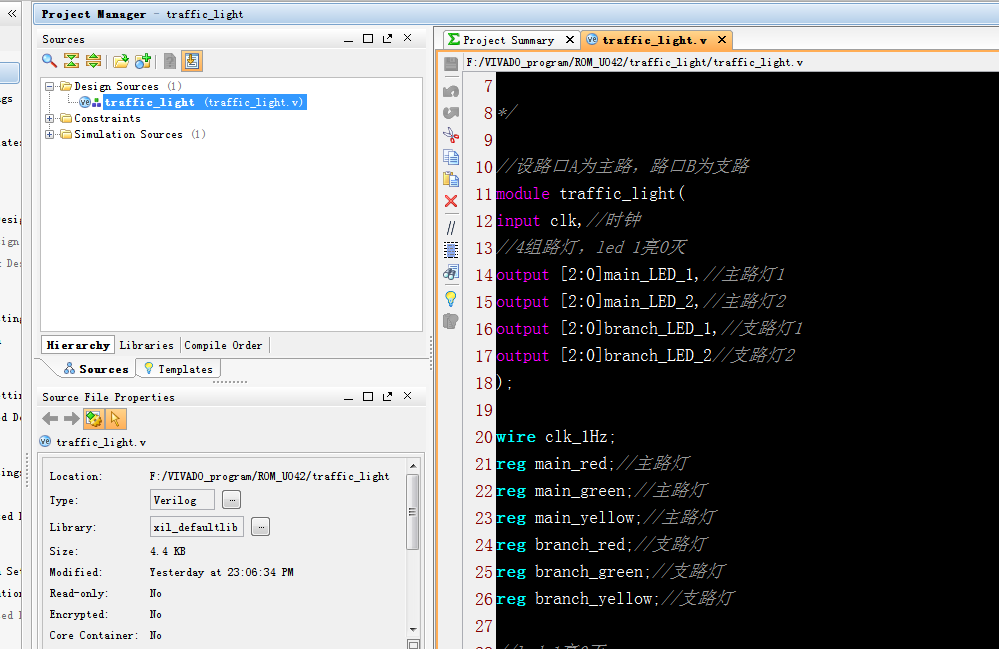This screenshot has height=649, width=999.
Task: Expand the Constraints folder
Action: point(50,118)
